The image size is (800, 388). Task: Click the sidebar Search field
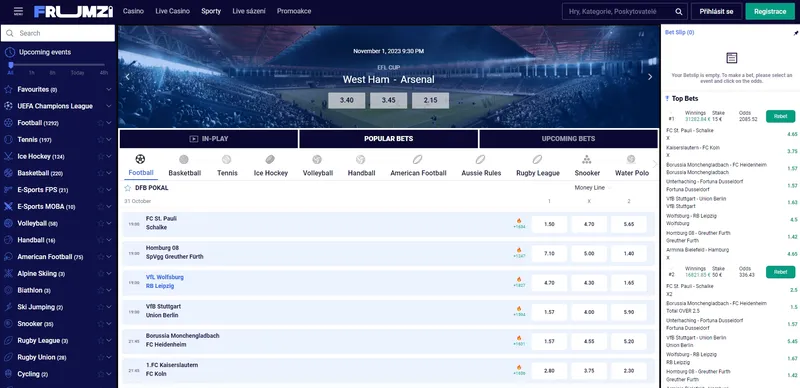point(58,33)
